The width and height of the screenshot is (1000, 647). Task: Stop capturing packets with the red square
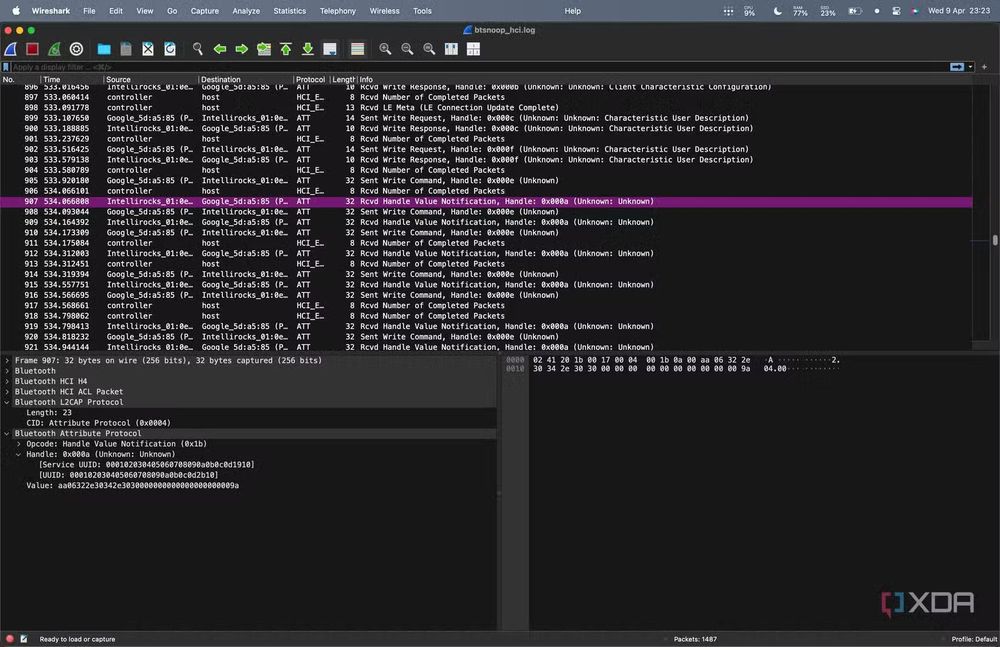33,49
